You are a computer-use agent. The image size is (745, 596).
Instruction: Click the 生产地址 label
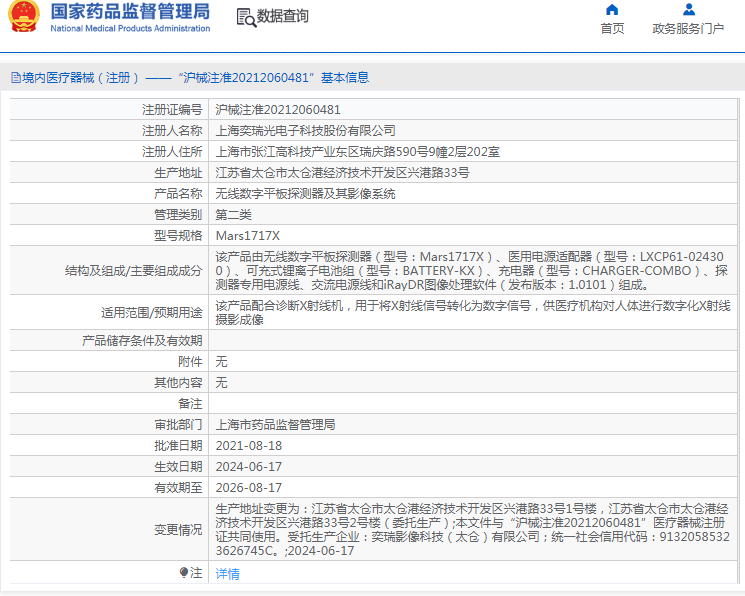tap(178, 173)
